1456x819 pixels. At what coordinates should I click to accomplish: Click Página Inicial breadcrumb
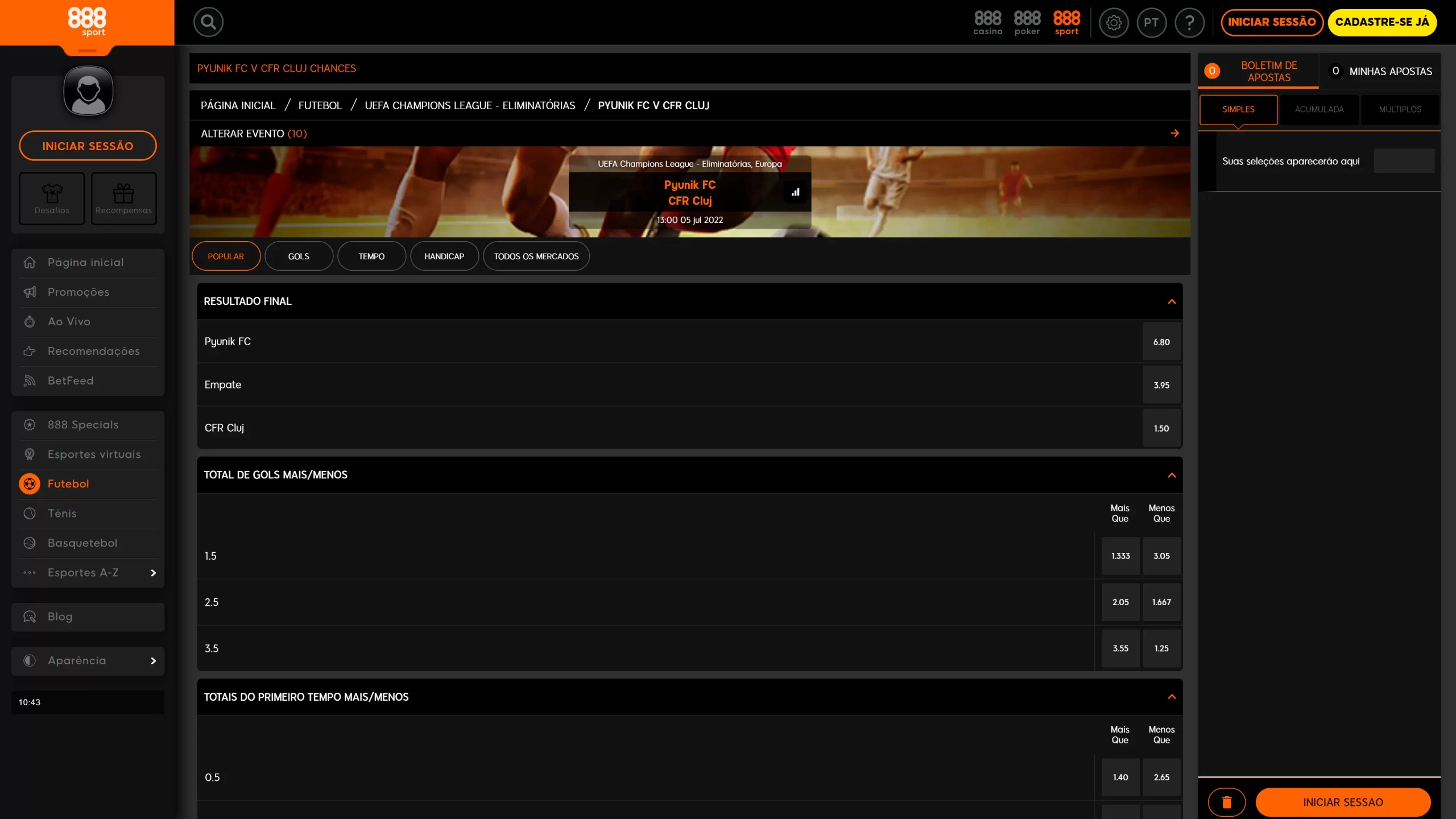tap(238, 105)
